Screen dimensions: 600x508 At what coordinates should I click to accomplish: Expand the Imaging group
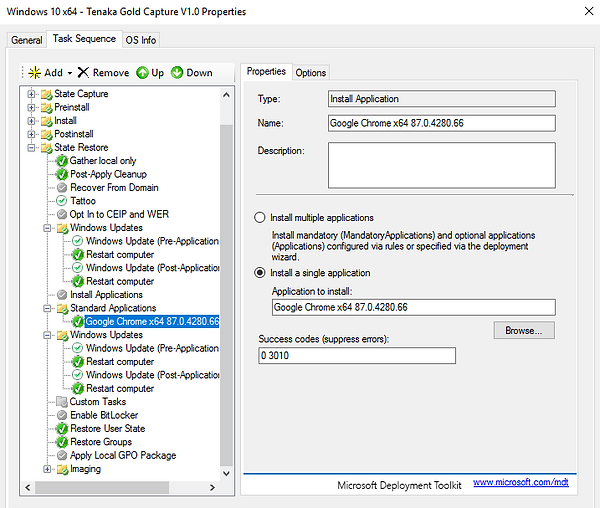(47, 469)
